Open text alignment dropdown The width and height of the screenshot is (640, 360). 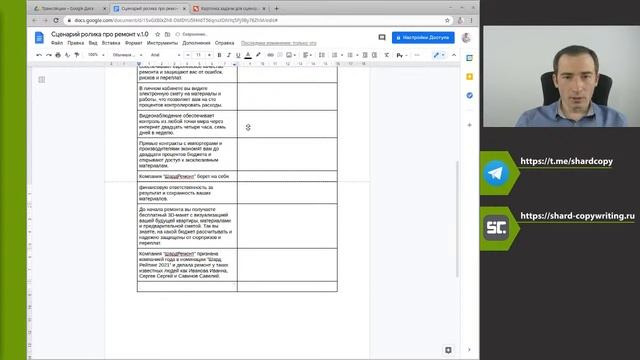(307, 55)
